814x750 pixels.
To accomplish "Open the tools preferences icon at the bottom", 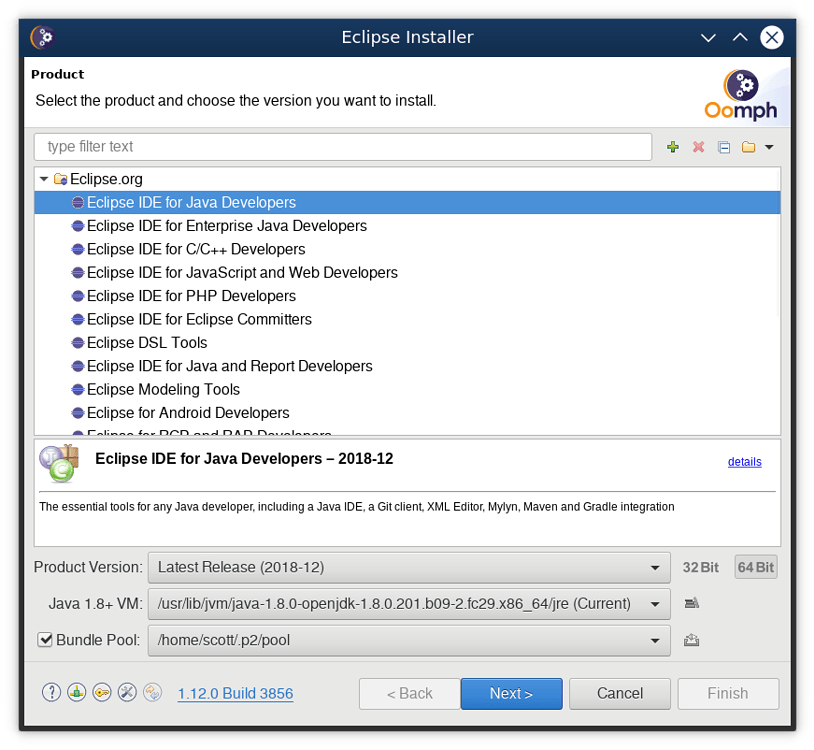I will click(126, 692).
